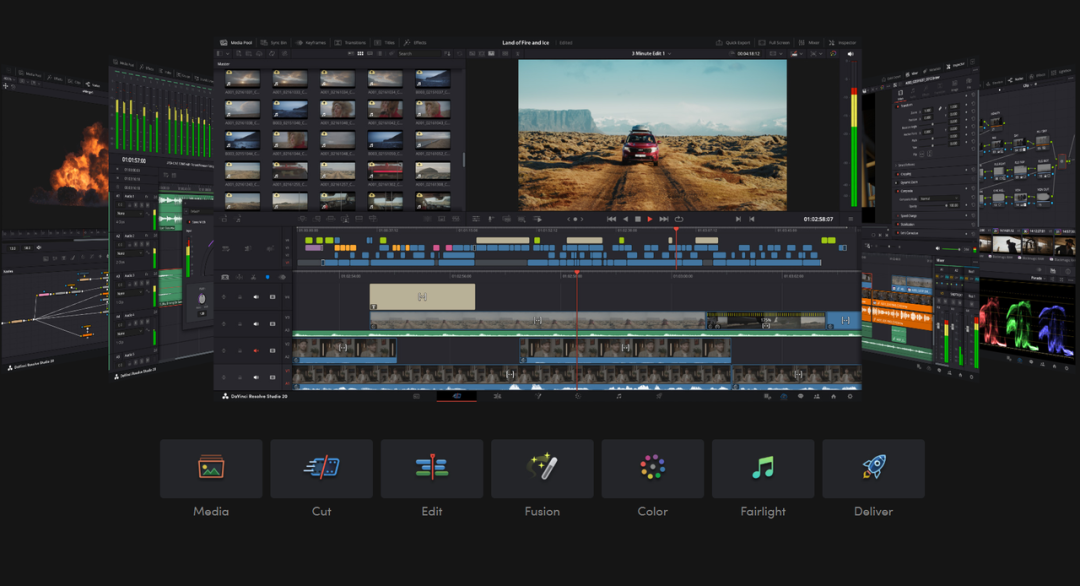
Task: Jump to the first frame of timeline
Action: pyautogui.click(x=611, y=219)
